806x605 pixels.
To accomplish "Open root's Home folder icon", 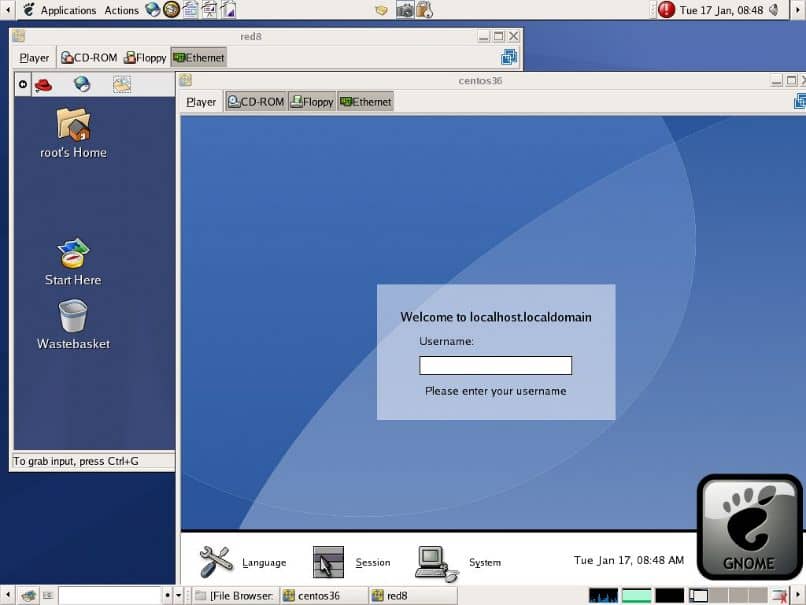I will [74, 124].
